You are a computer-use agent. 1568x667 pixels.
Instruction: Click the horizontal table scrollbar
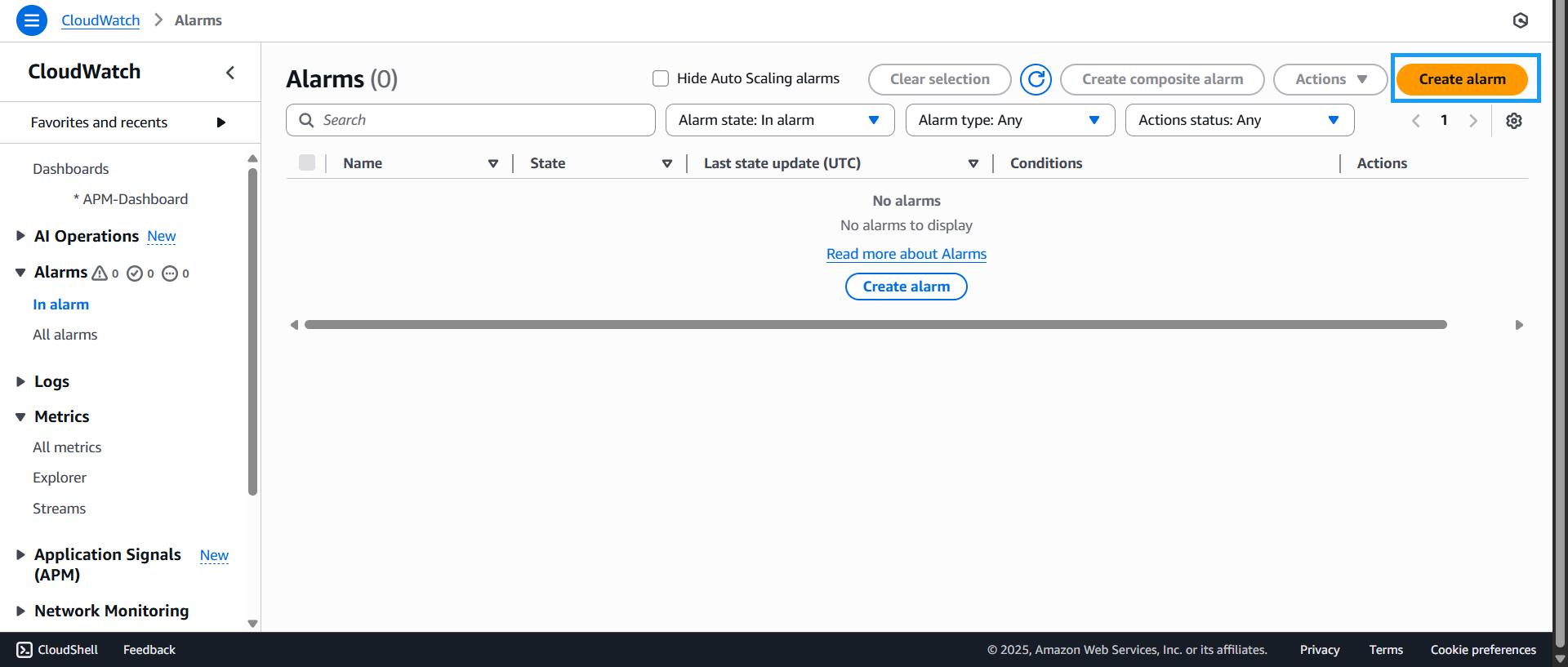(875, 325)
